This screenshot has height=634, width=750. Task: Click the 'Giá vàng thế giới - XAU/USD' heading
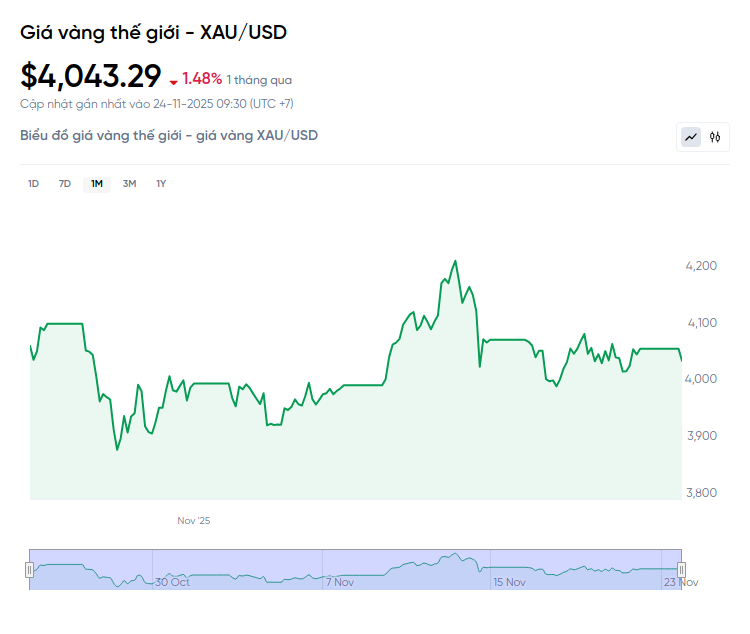pyautogui.click(x=153, y=33)
